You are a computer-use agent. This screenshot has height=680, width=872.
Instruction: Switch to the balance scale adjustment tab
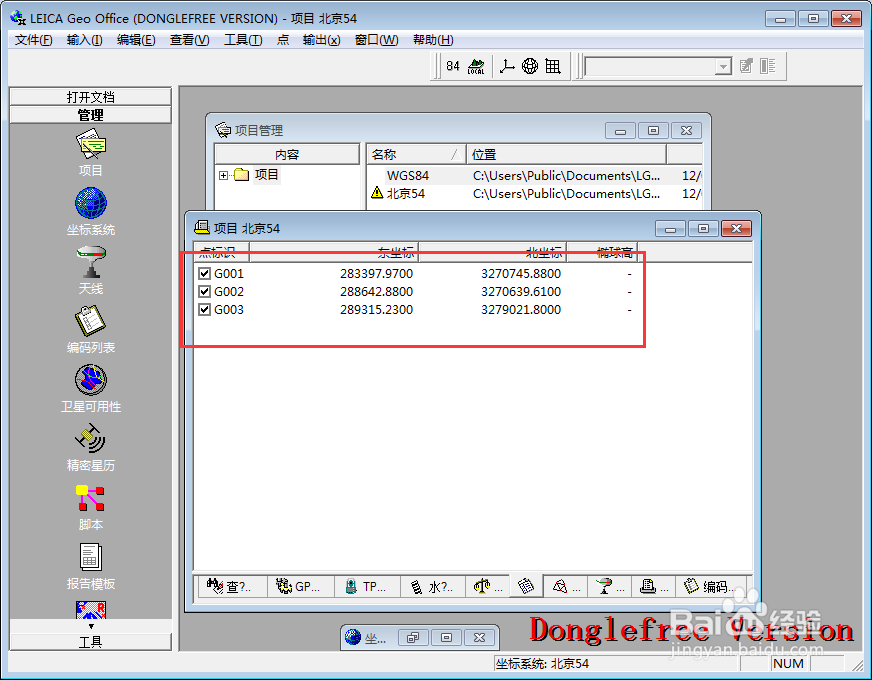tap(488, 587)
